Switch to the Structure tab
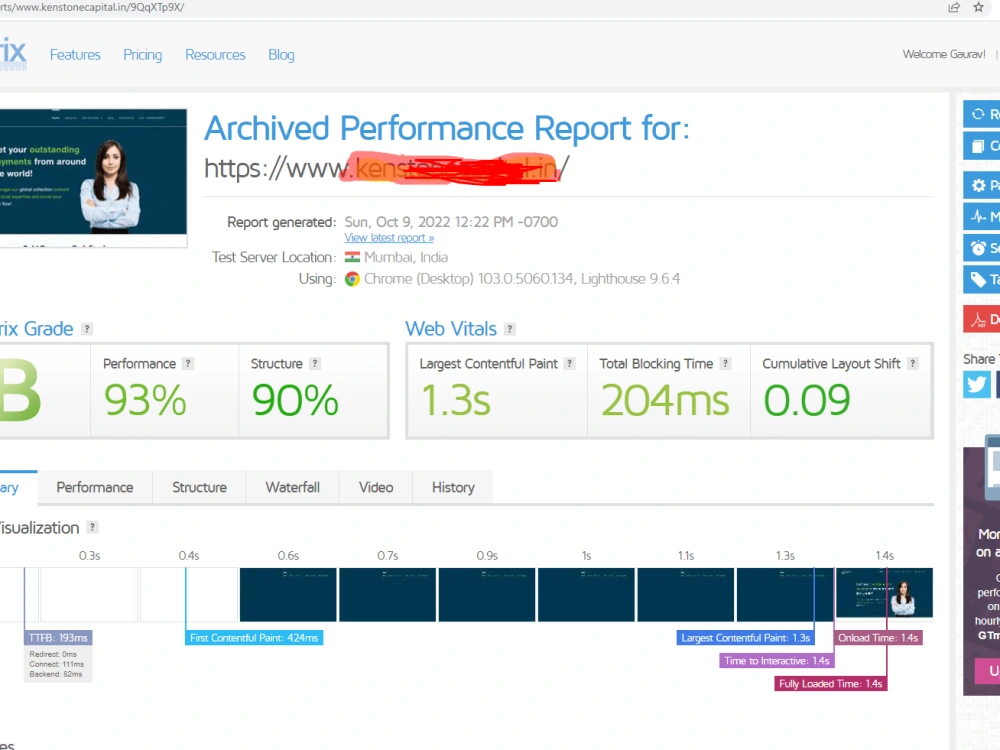The width and height of the screenshot is (1000, 750). (199, 487)
